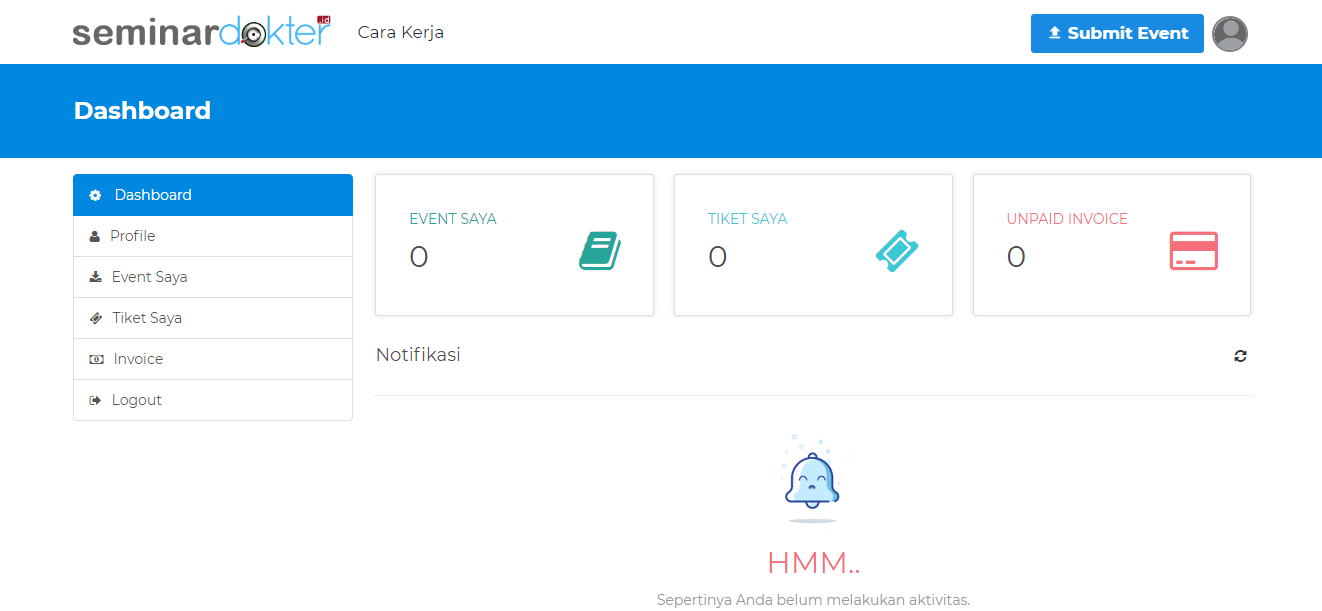
Task: Click the green book icon in Event Saya card
Action: tap(599, 251)
